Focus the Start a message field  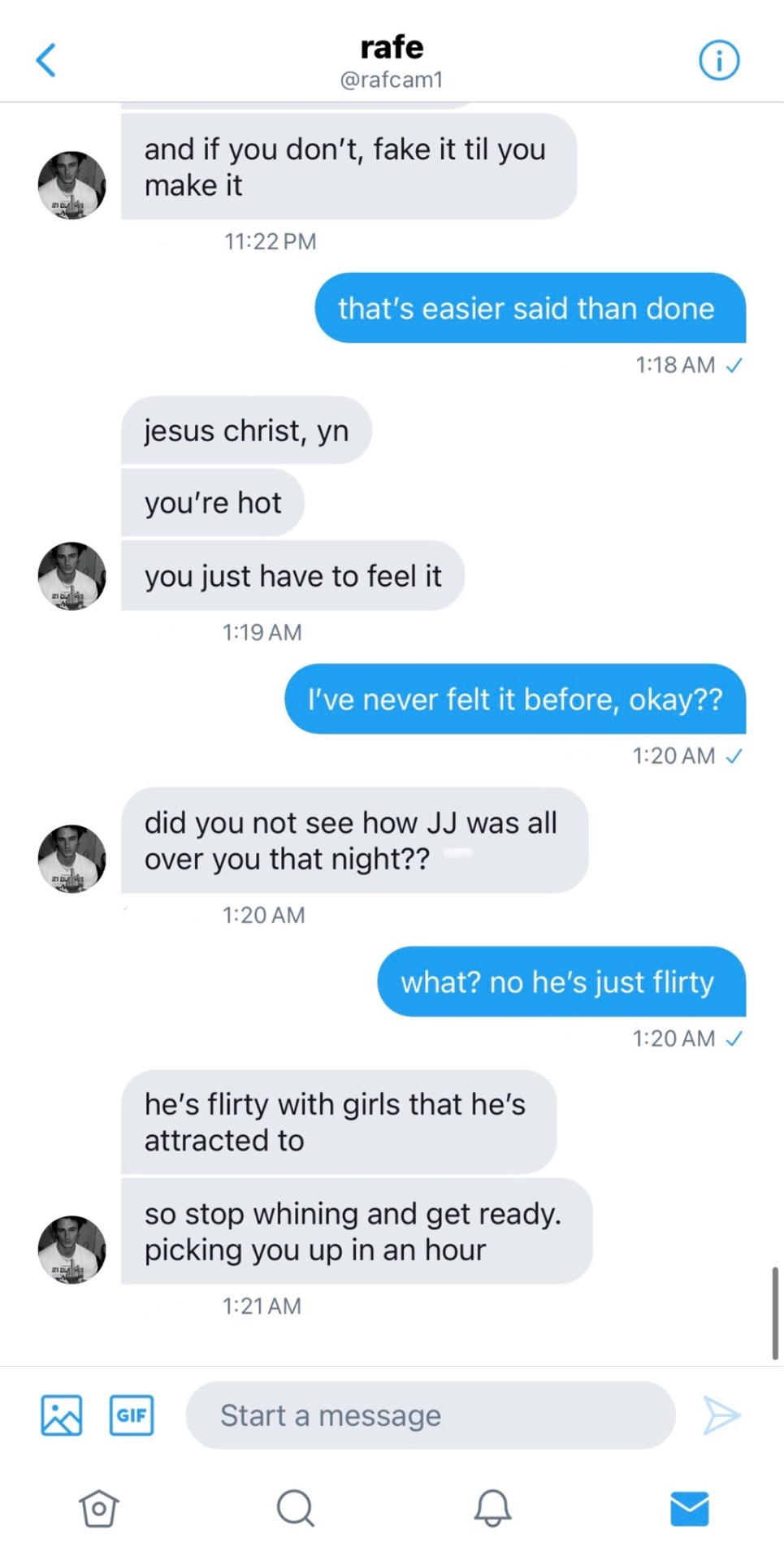[x=431, y=1415]
